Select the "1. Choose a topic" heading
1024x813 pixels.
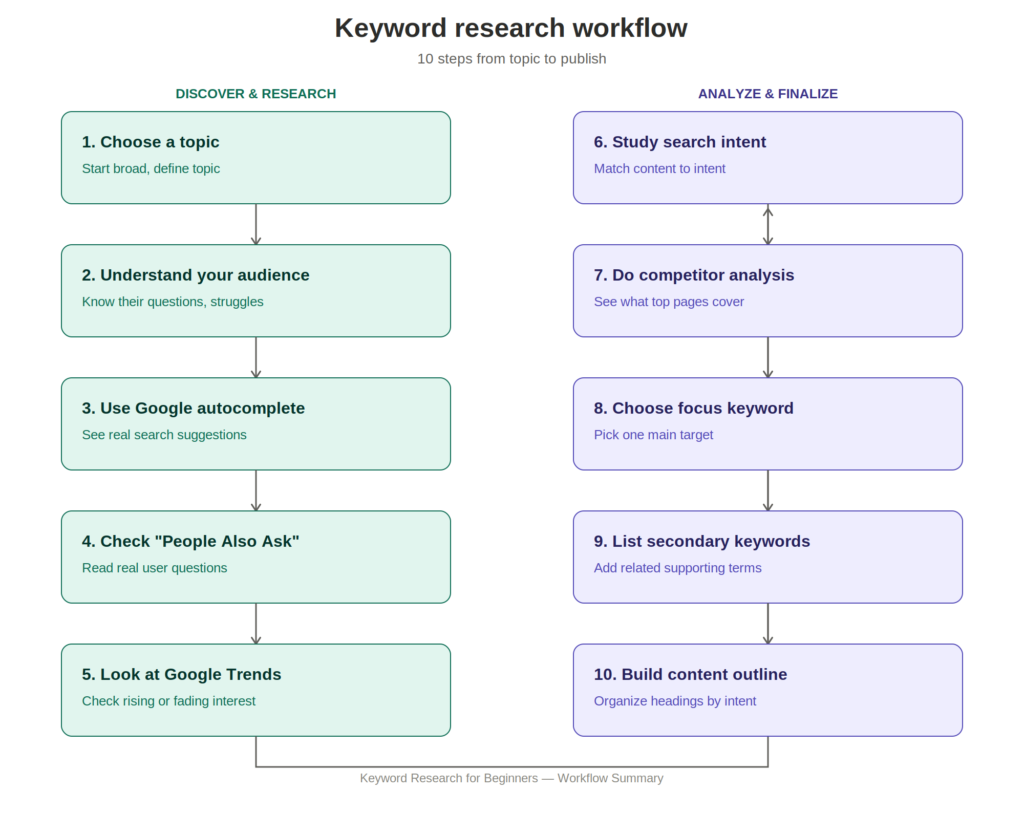click(150, 142)
